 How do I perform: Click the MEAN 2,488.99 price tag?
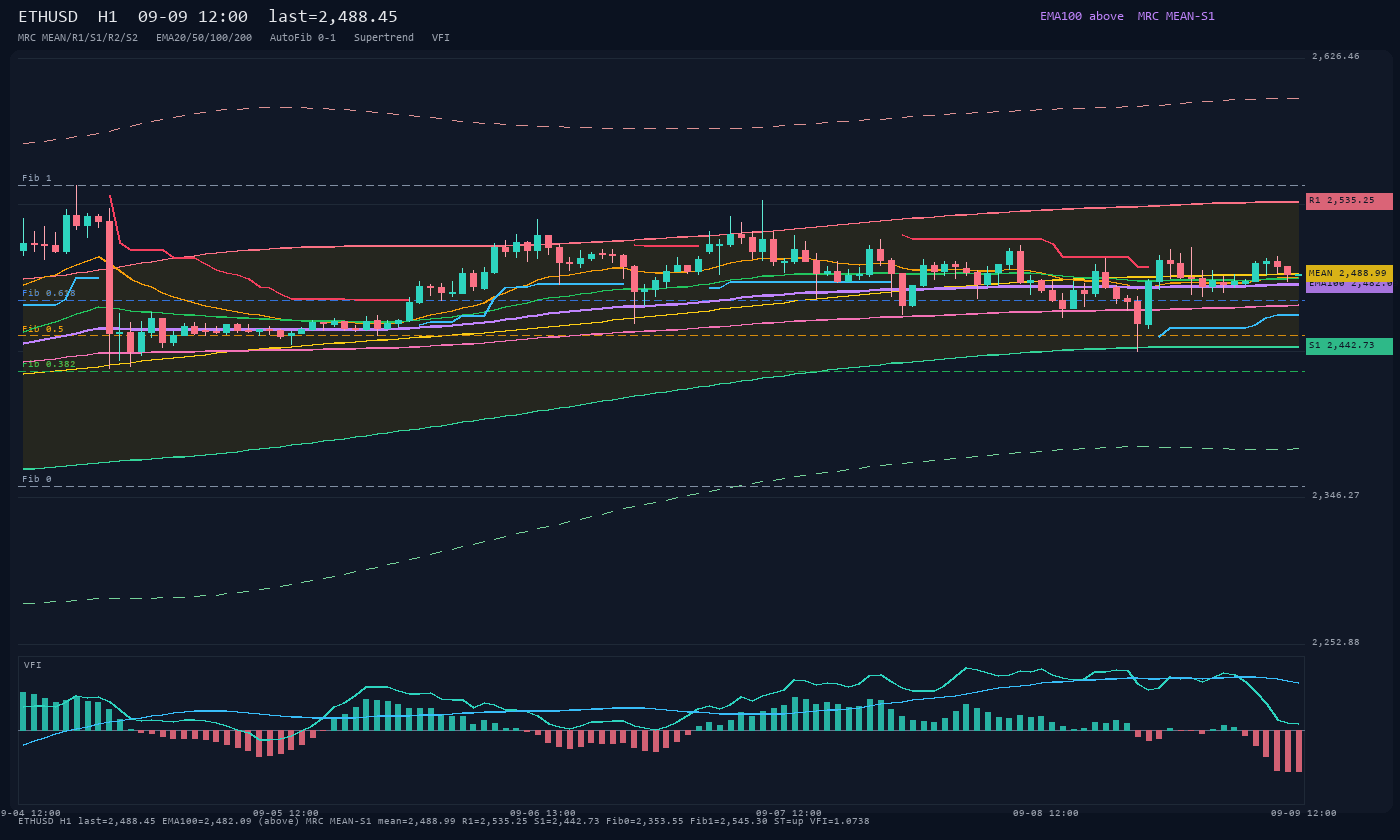[1349, 273]
